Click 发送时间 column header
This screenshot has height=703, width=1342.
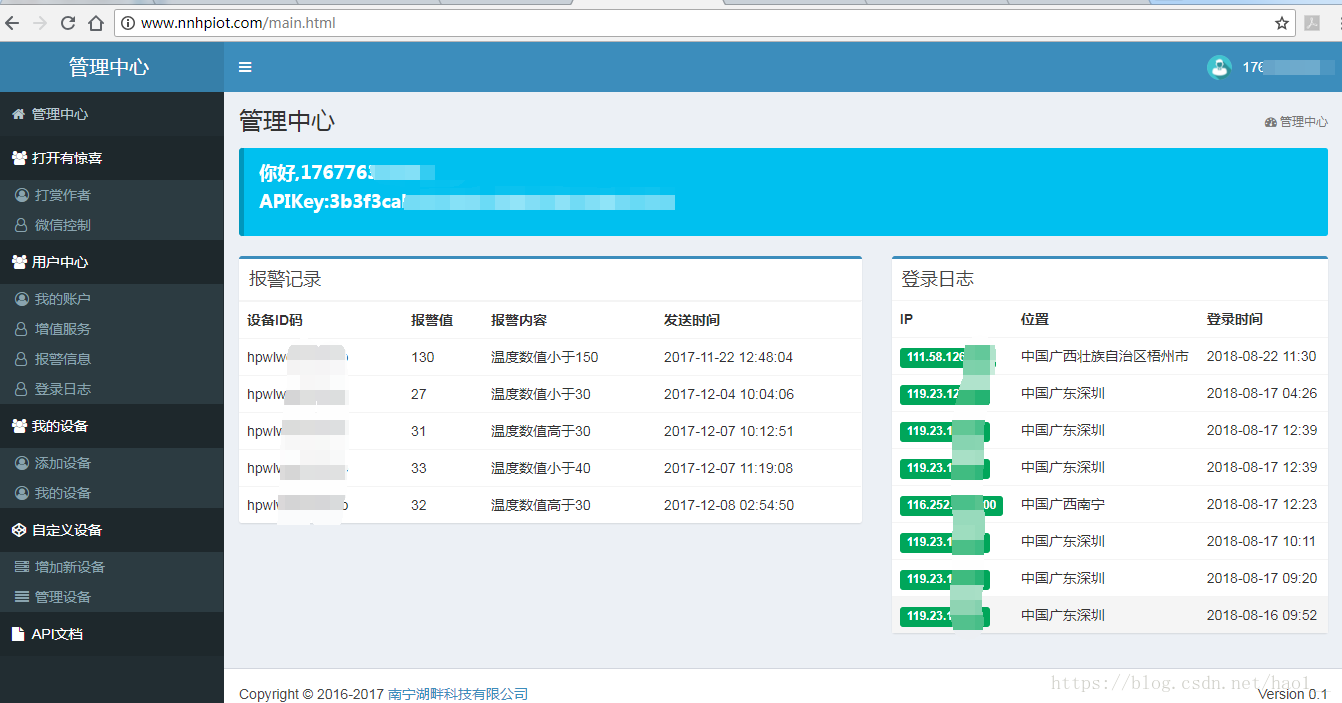tap(692, 320)
